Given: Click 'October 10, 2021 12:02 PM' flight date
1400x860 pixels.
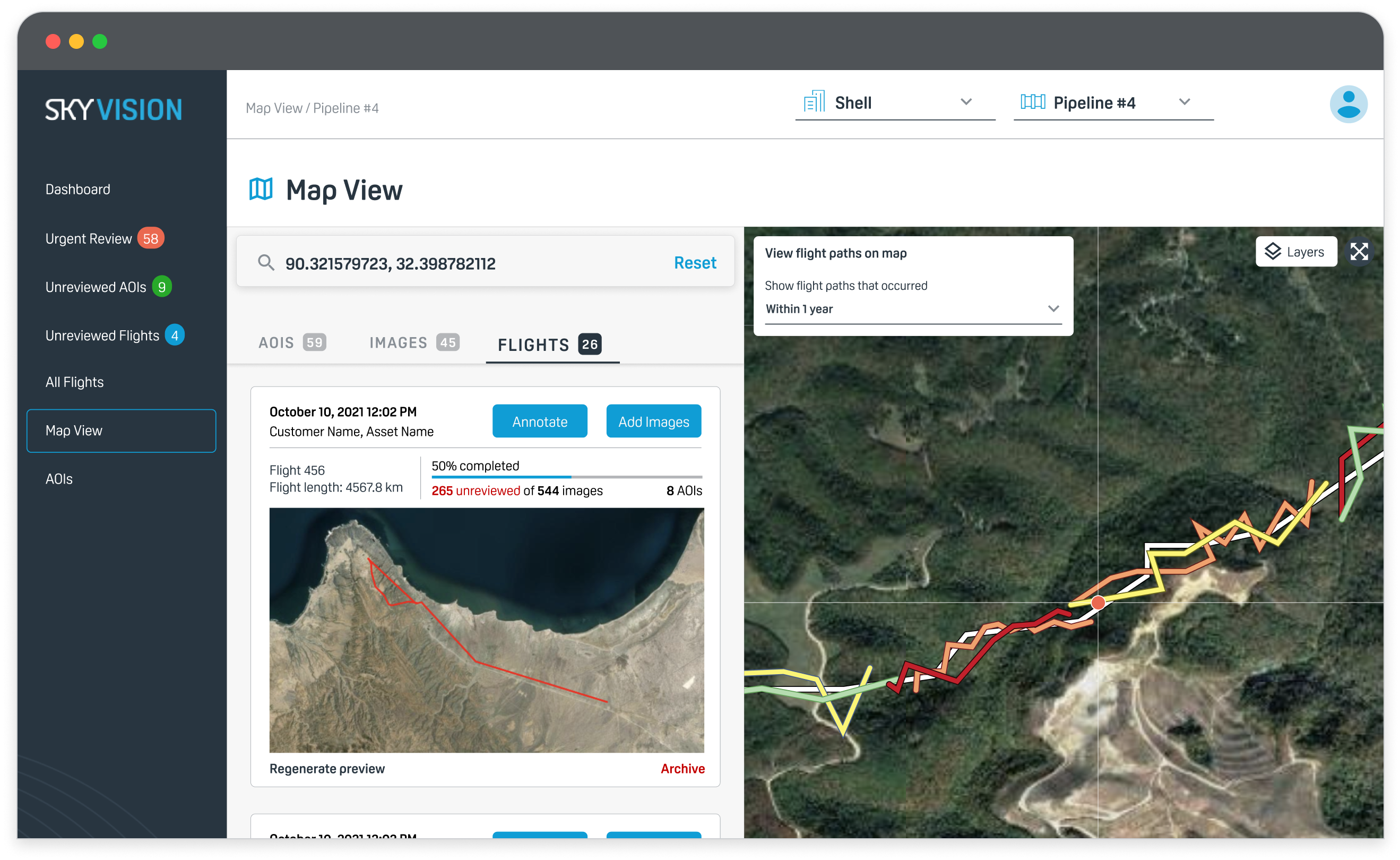Looking at the screenshot, I should (343, 412).
